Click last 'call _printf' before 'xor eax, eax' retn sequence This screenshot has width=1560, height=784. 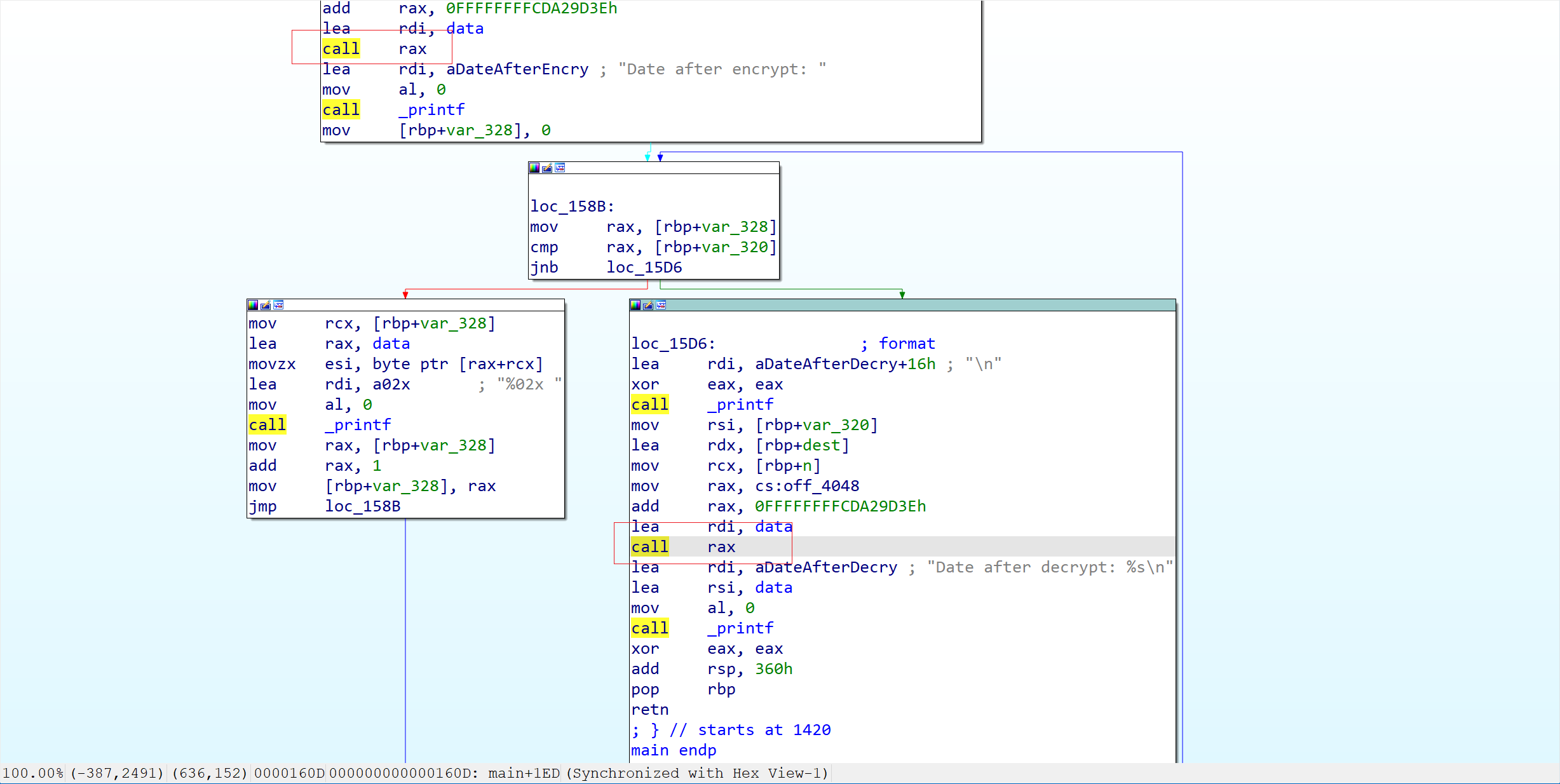coord(702,628)
